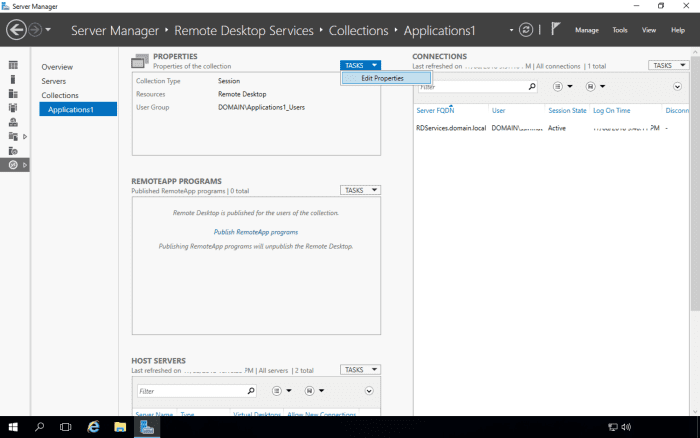Launch Internet Explorer from taskbar

coord(93,427)
